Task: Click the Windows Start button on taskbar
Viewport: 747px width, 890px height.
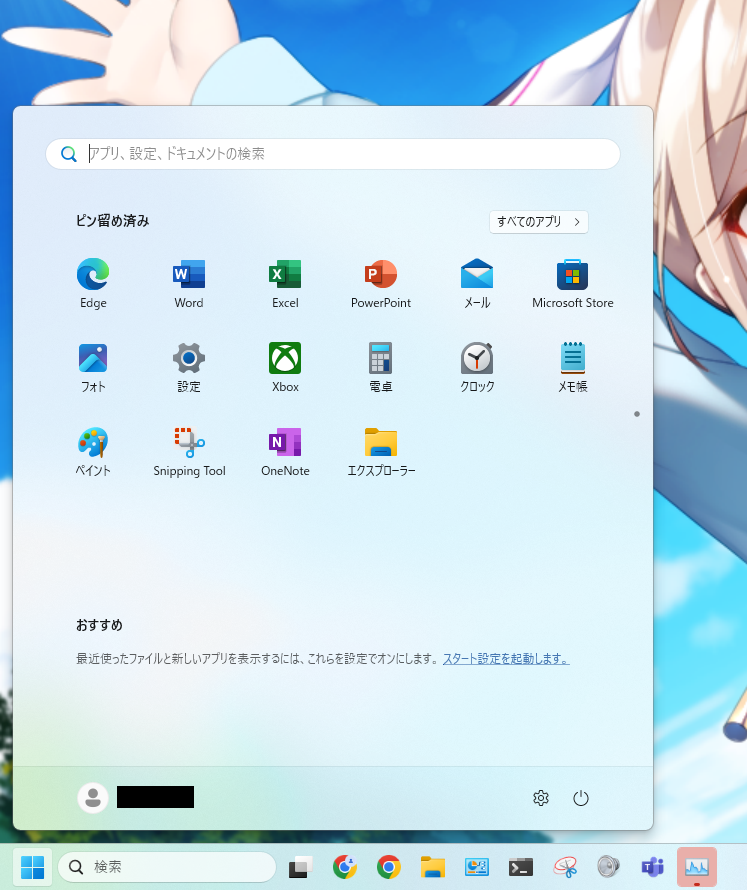Action: click(32, 867)
